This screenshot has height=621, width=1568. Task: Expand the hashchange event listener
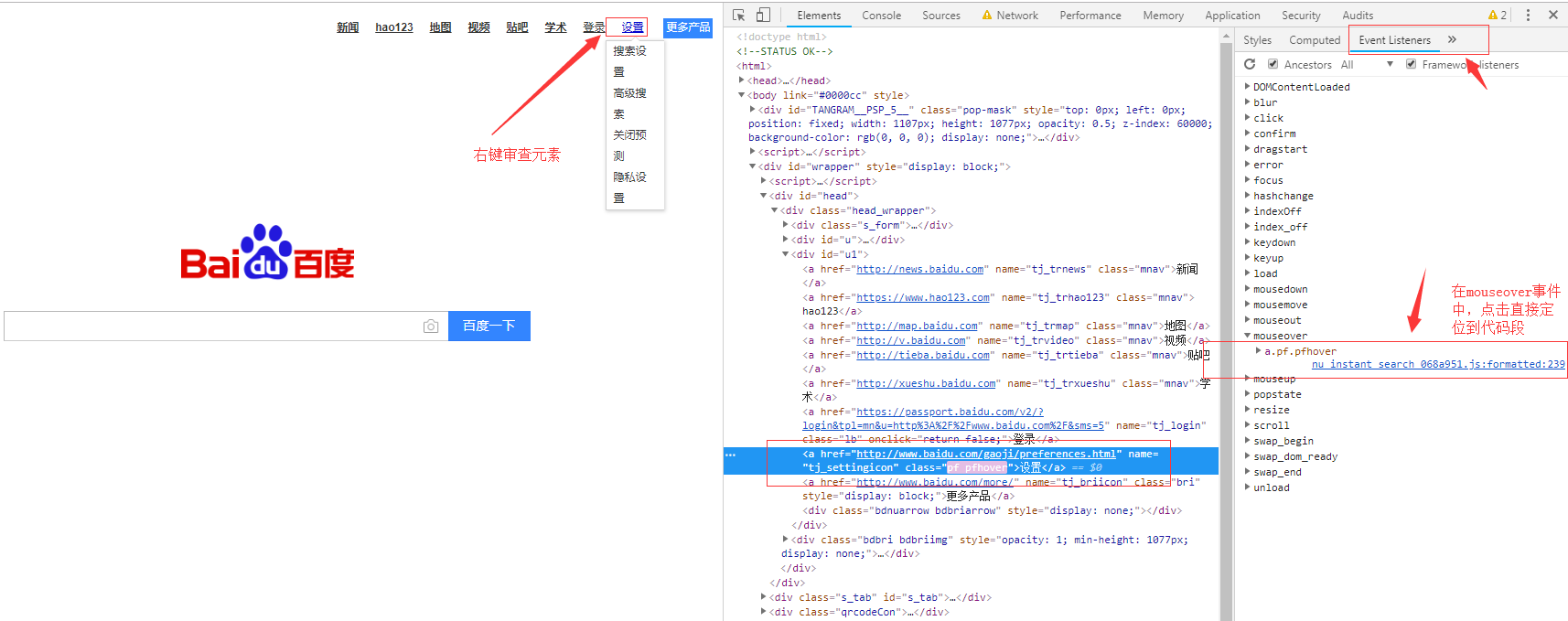(x=1248, y=196)
